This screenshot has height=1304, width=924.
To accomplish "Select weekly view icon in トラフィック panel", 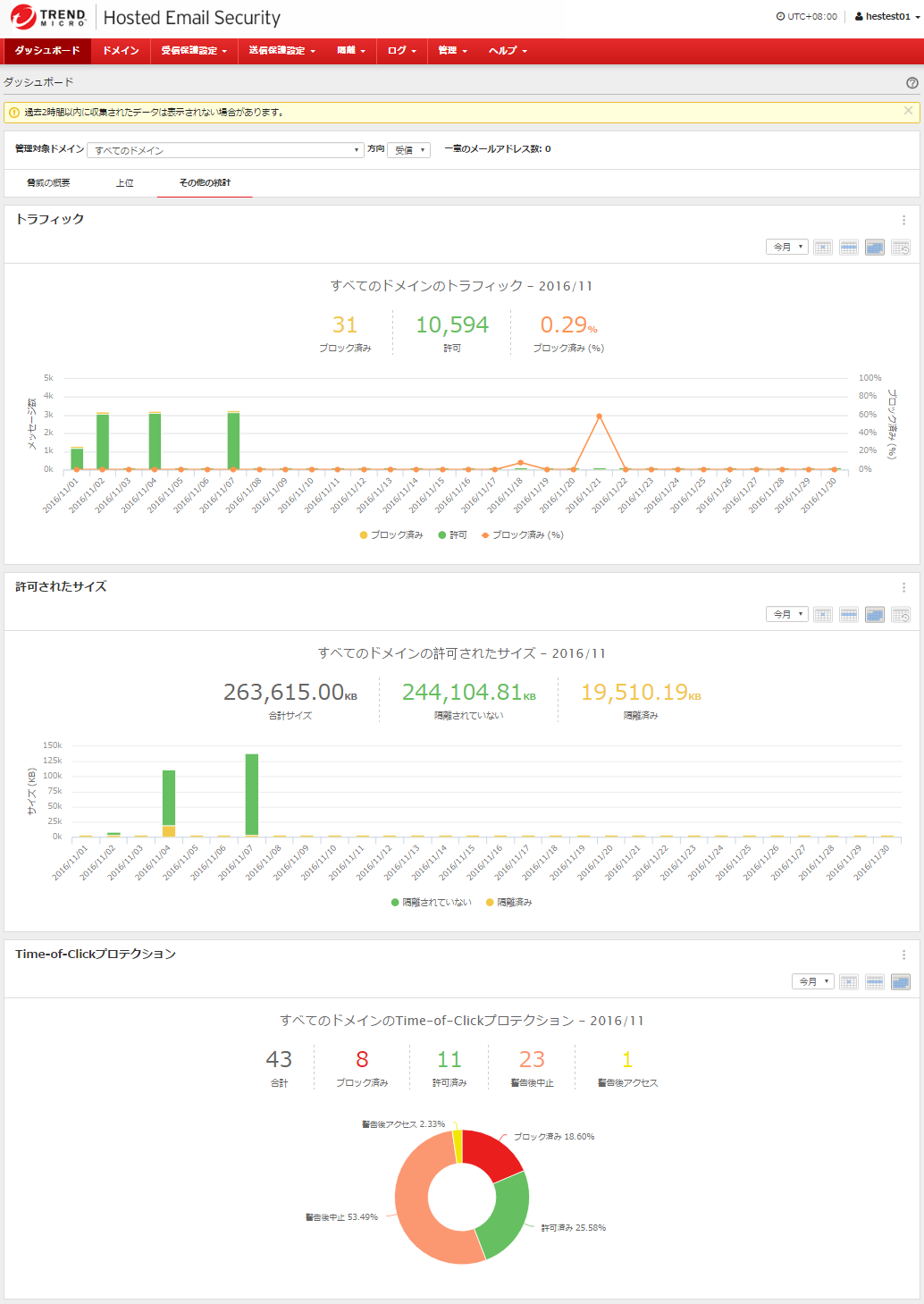I will 849,248.
